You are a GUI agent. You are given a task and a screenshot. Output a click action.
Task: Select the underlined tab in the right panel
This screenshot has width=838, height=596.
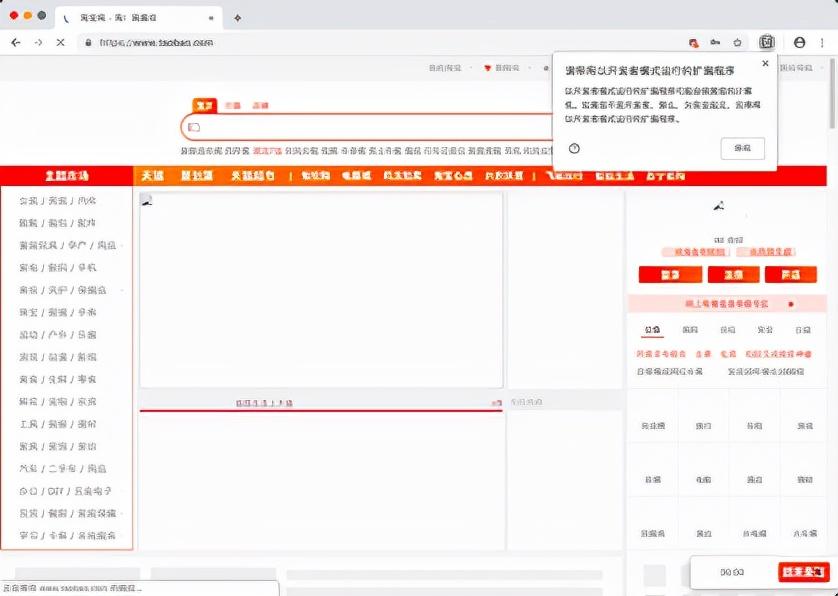652,330
